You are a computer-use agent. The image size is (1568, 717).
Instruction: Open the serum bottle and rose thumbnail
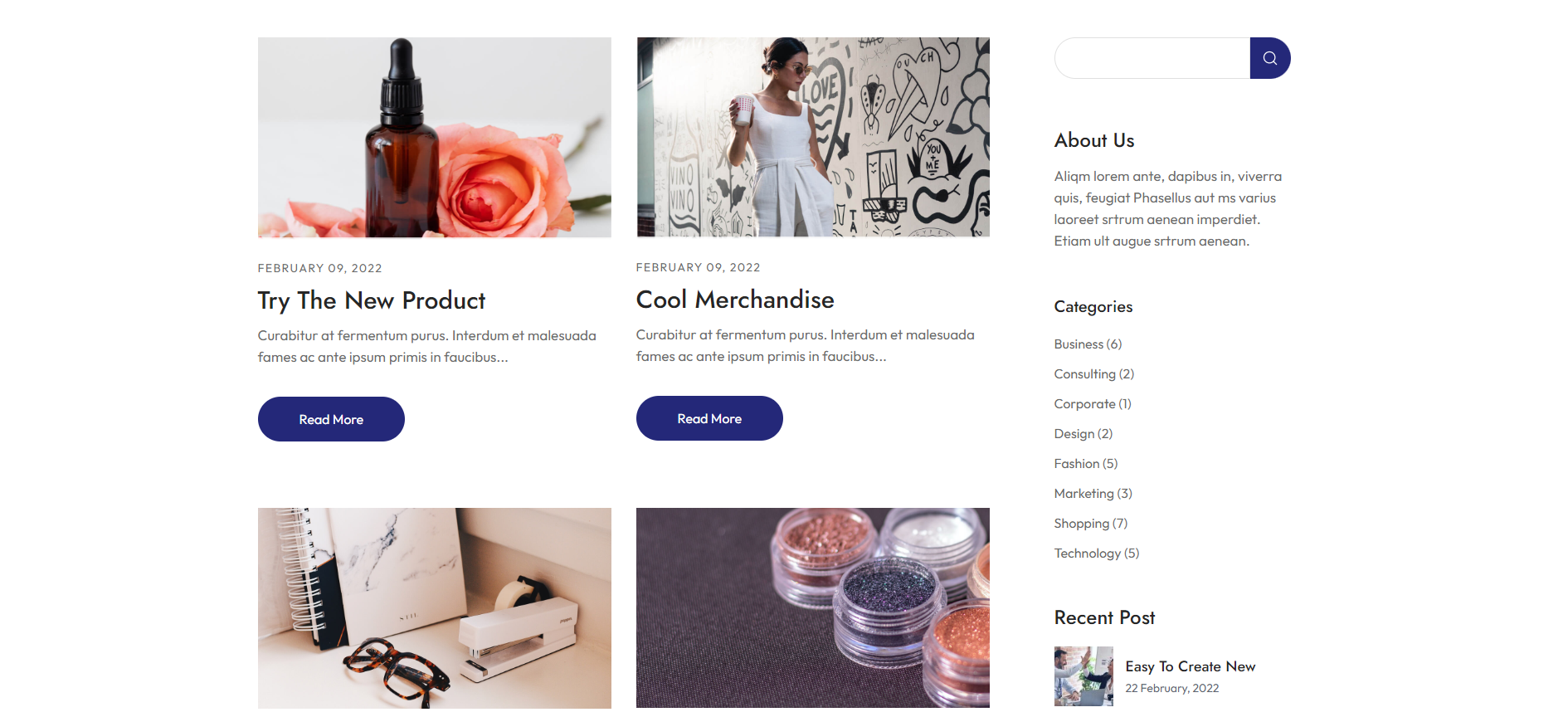pyautogui.click(x=435, y=138)
